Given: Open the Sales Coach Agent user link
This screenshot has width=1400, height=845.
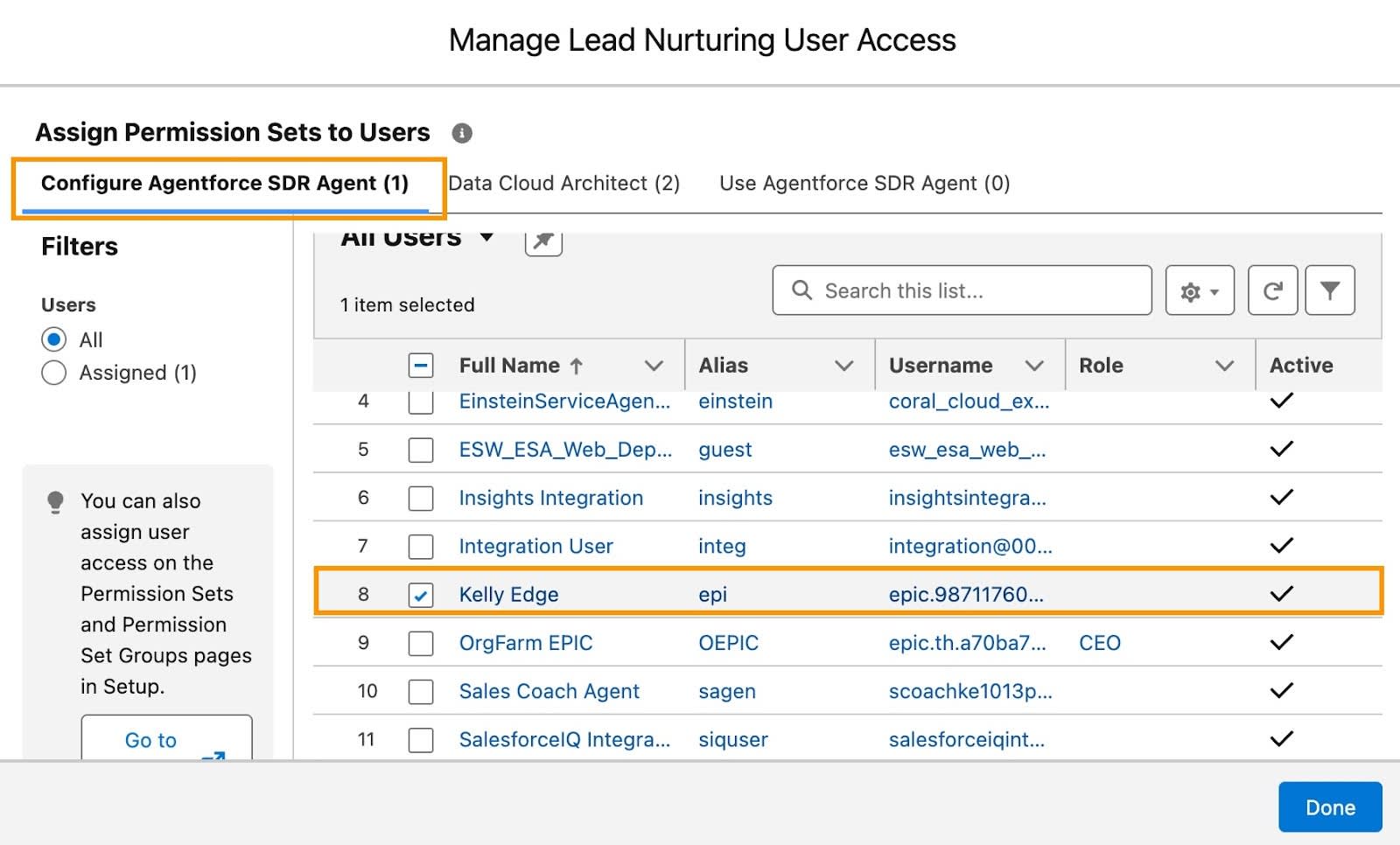Looking at the screenshot, I should pyautogui.click(x=549, y=691).
